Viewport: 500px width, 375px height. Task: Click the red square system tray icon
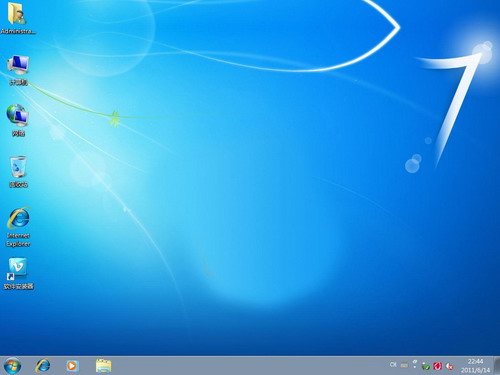437,366
